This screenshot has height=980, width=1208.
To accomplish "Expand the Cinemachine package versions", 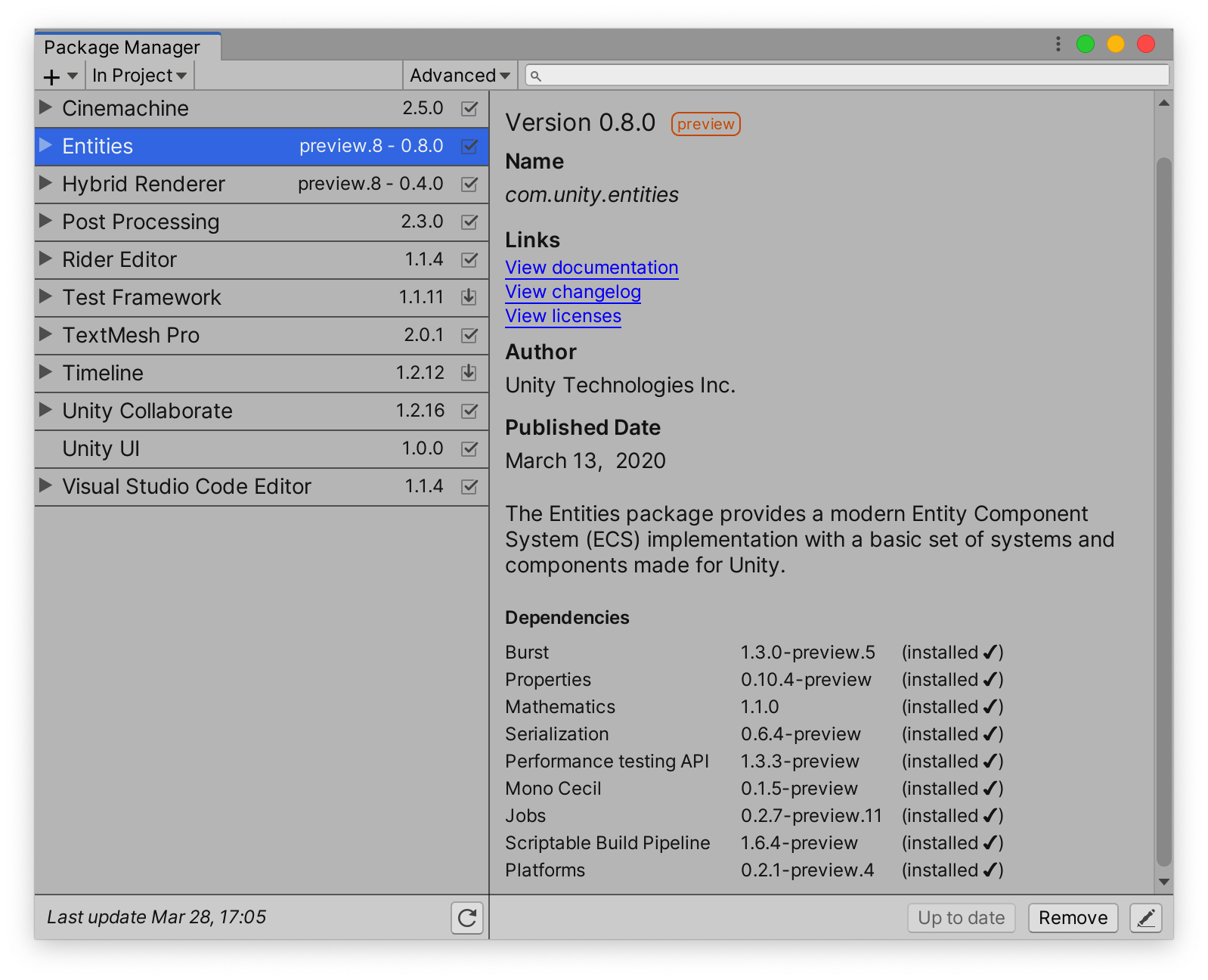I will [x=45, y=107].
